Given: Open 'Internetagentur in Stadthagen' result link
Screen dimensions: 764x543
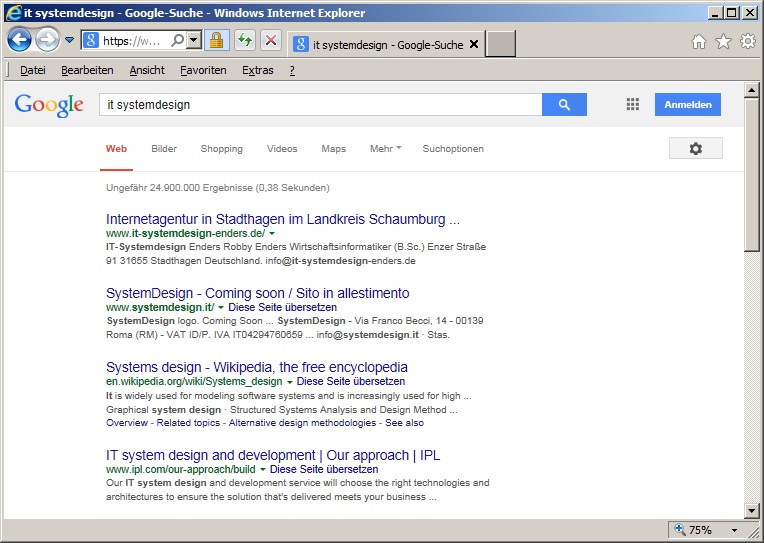Looking at the screenshot, I should pyautogui.click(x=283, y=219).
